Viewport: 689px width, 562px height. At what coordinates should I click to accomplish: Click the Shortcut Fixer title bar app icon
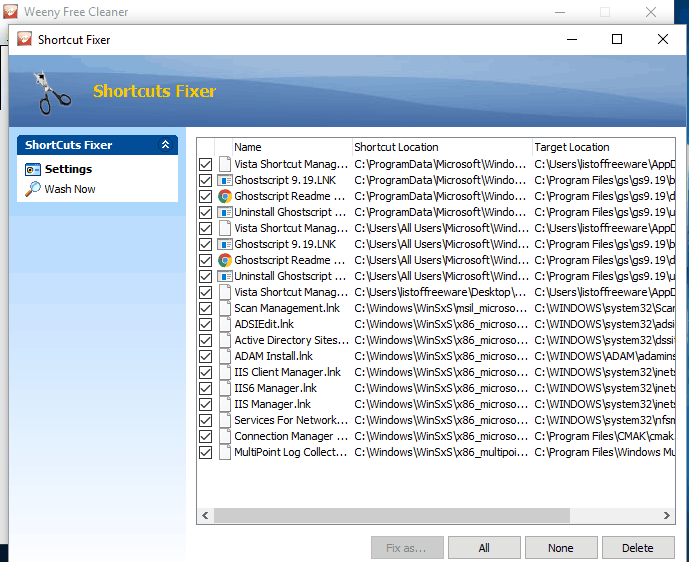pos(25,39)
